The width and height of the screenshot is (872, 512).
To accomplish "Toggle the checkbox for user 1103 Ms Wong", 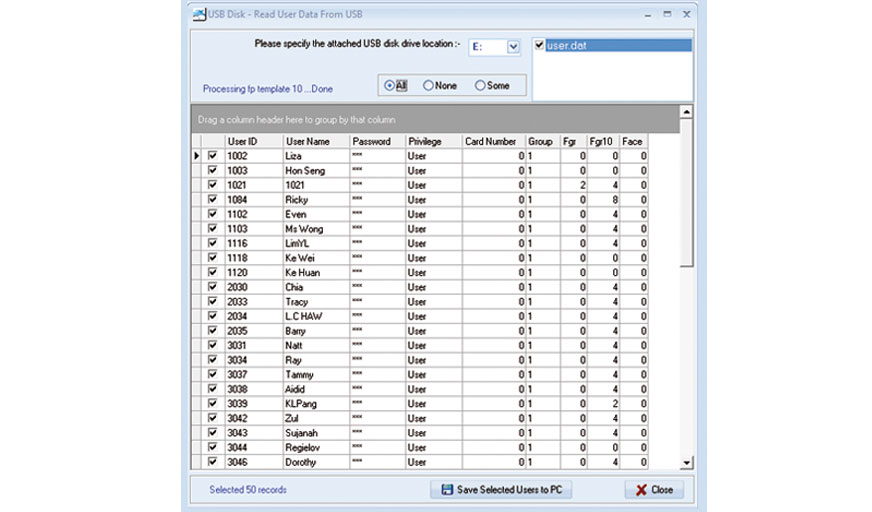I will click(x=212, y=228).
